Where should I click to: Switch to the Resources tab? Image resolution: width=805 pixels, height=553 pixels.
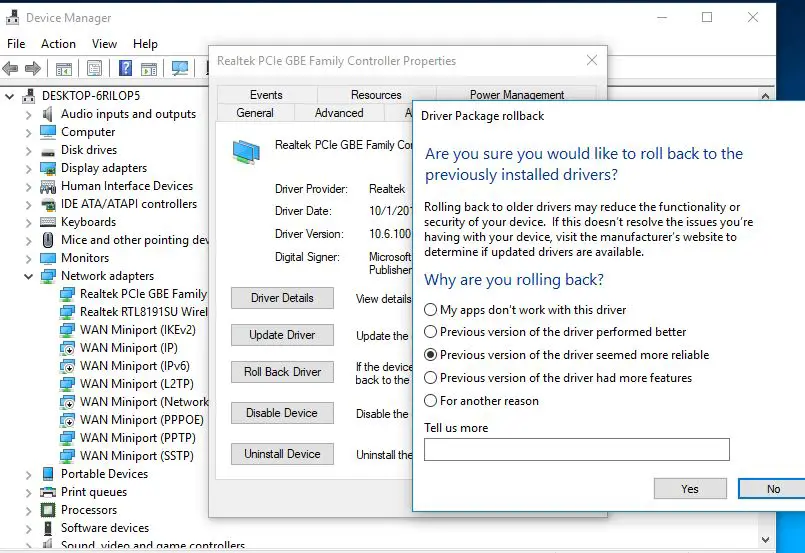pos(376,95)
